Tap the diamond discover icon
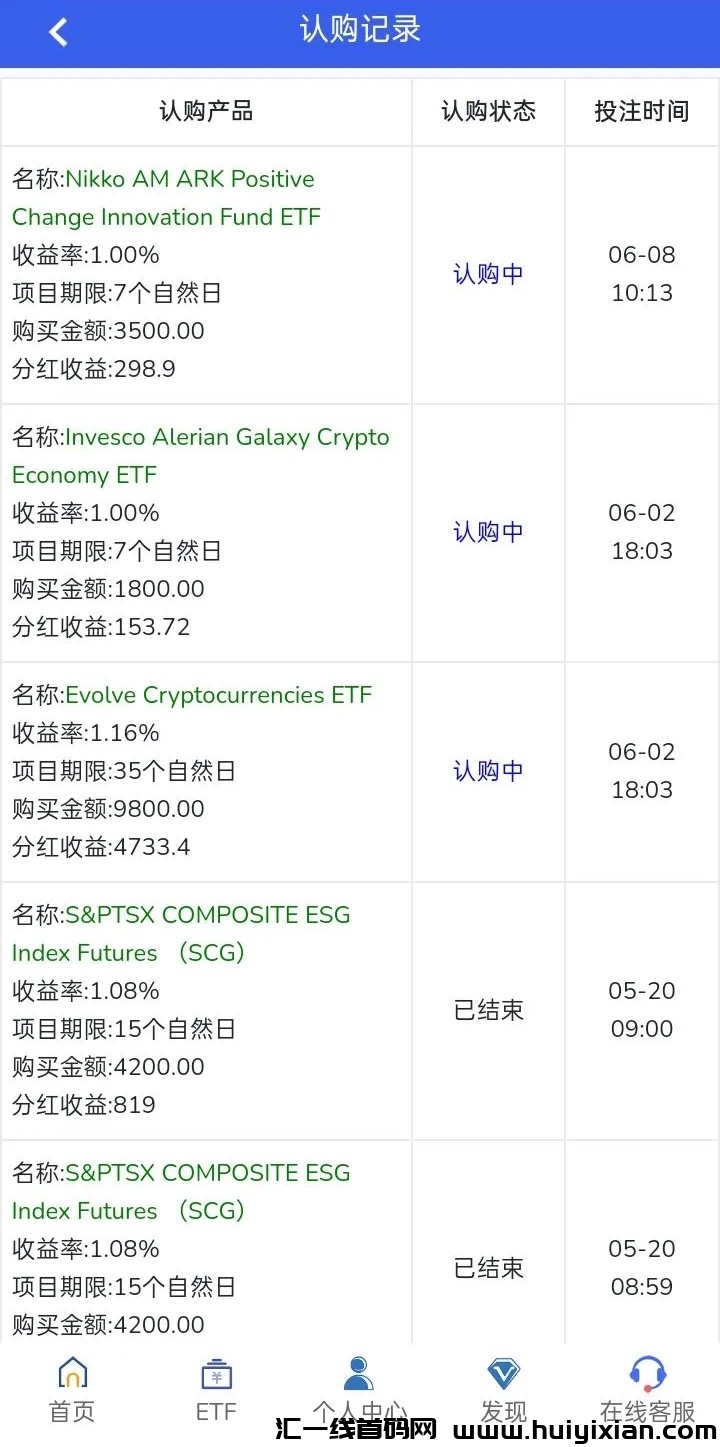 click(503, 1373)
